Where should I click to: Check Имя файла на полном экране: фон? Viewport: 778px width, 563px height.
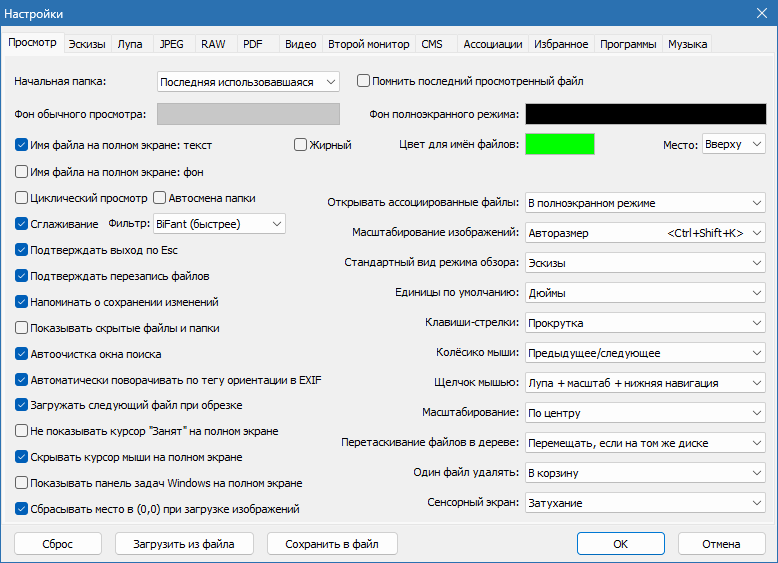click(21, 172)
